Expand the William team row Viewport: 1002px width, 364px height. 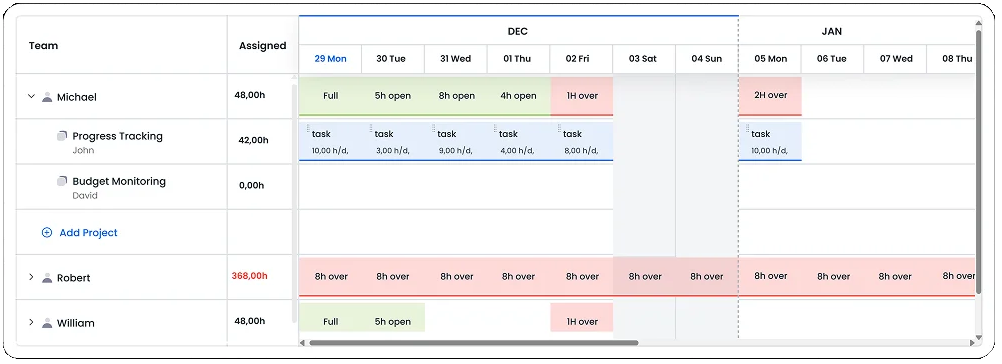coord(31,322)
